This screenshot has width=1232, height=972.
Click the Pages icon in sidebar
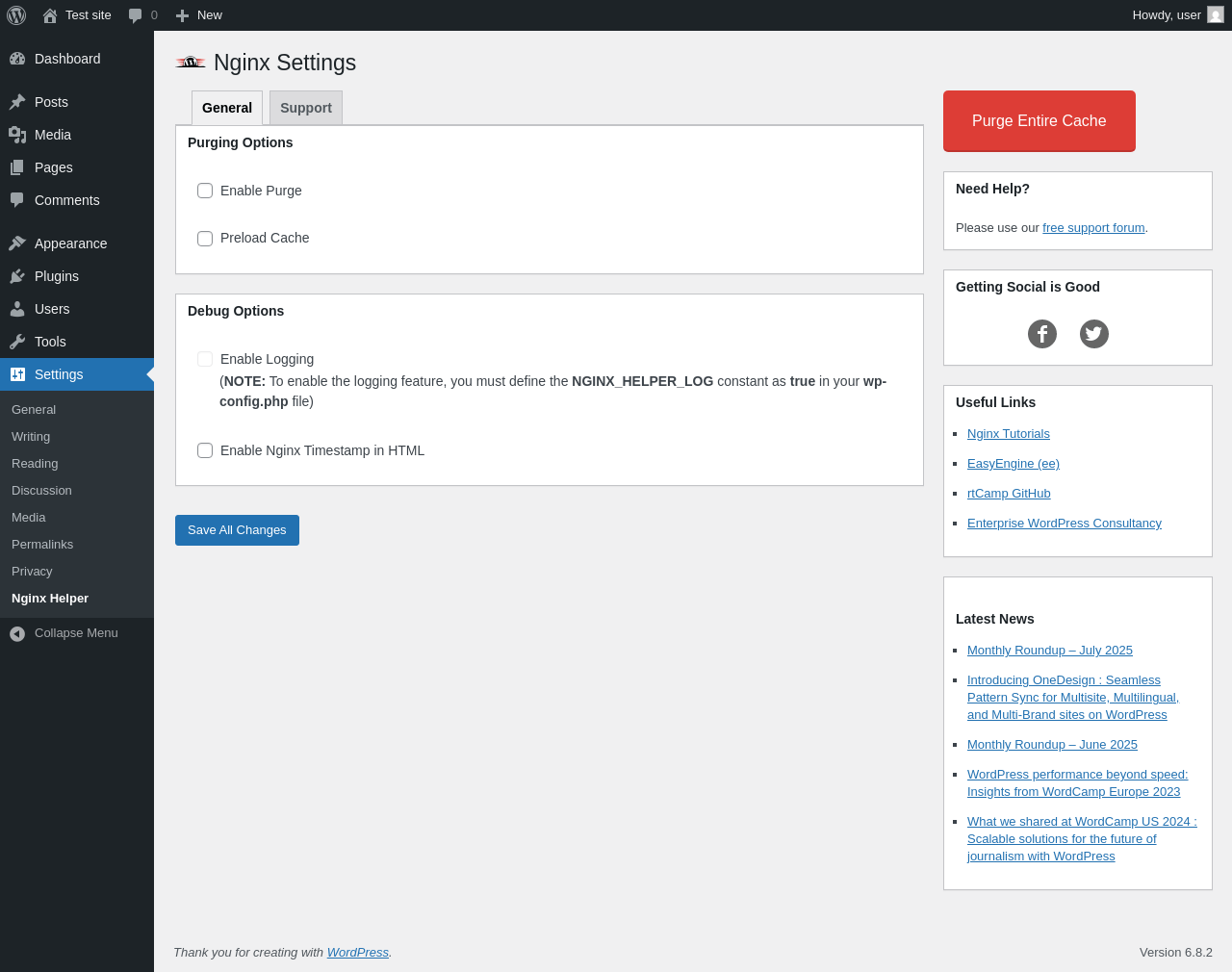(x=17, y=167)
